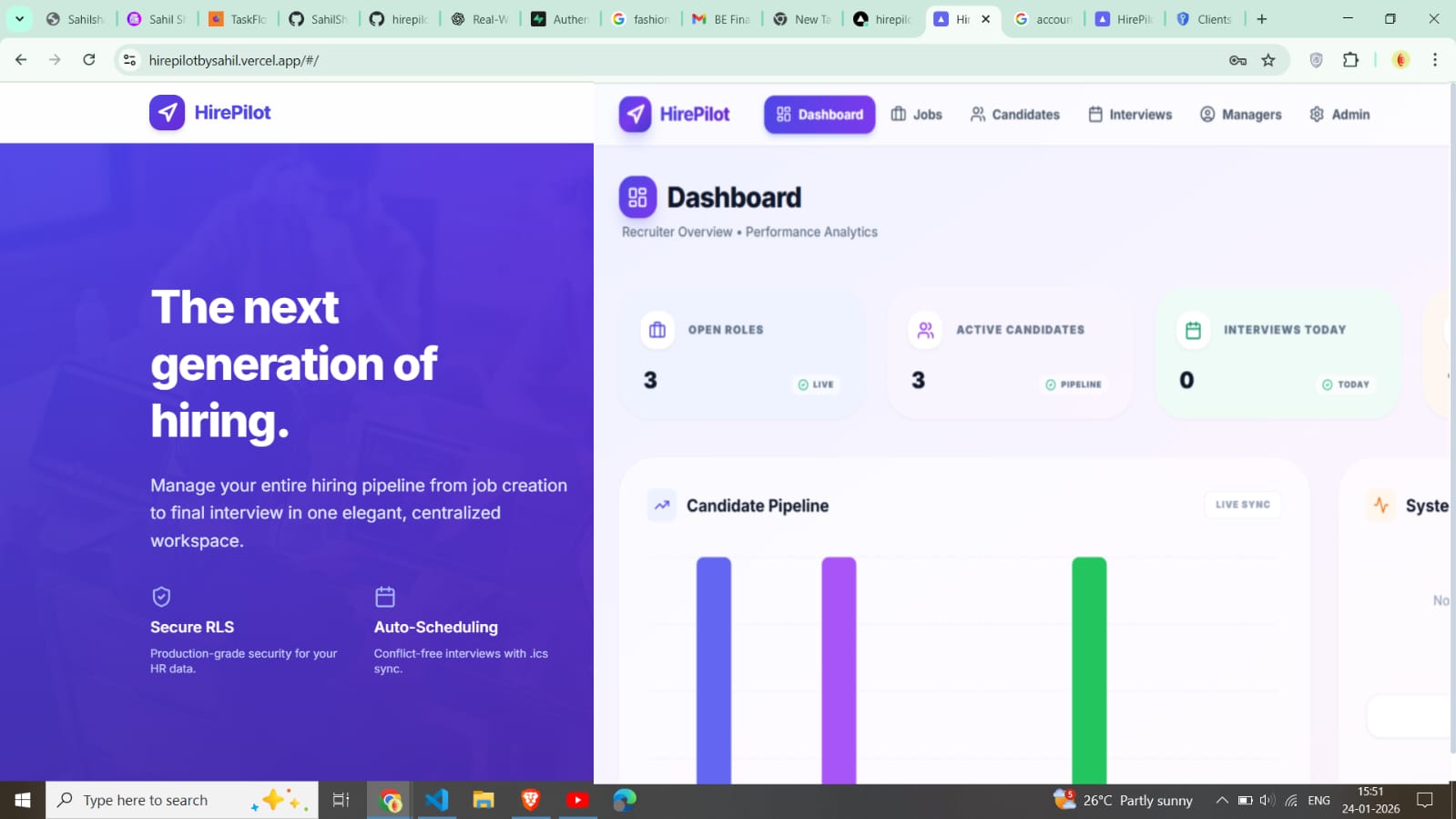This screenshot has width=1456, height=819.
Task: Open the browser Extensions puzzle icon
Action: coord(1350,60)
